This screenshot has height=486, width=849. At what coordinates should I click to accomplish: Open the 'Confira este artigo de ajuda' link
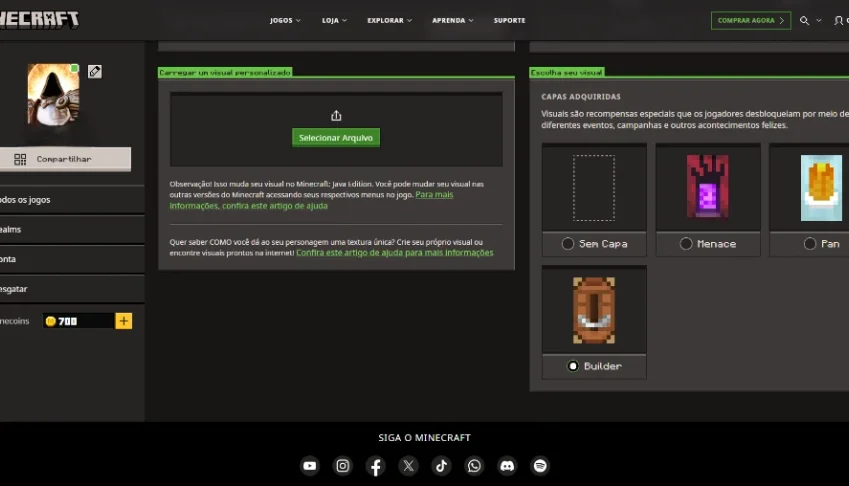[395, 253]
